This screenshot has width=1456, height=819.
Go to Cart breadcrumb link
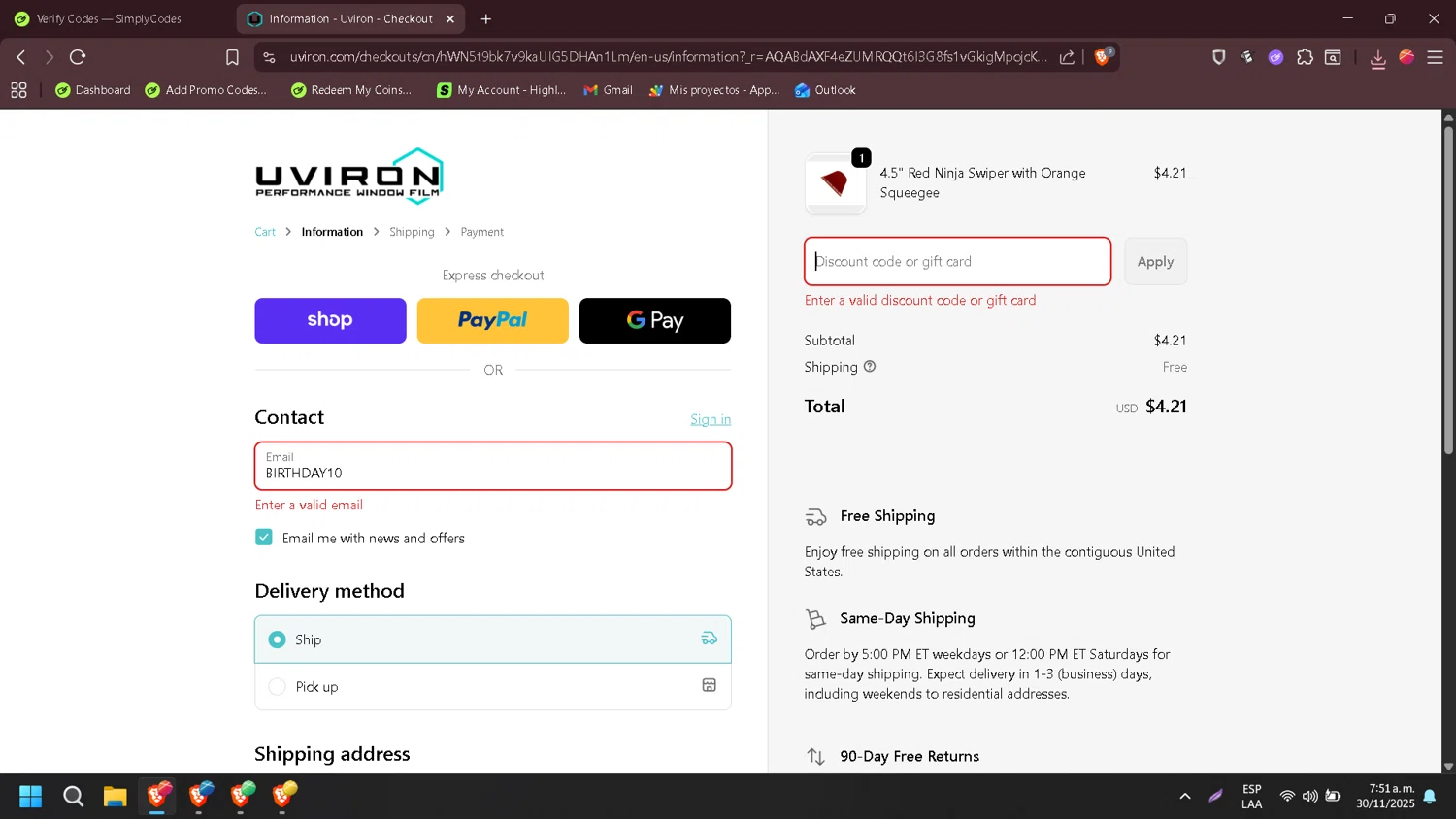(265, 232)
